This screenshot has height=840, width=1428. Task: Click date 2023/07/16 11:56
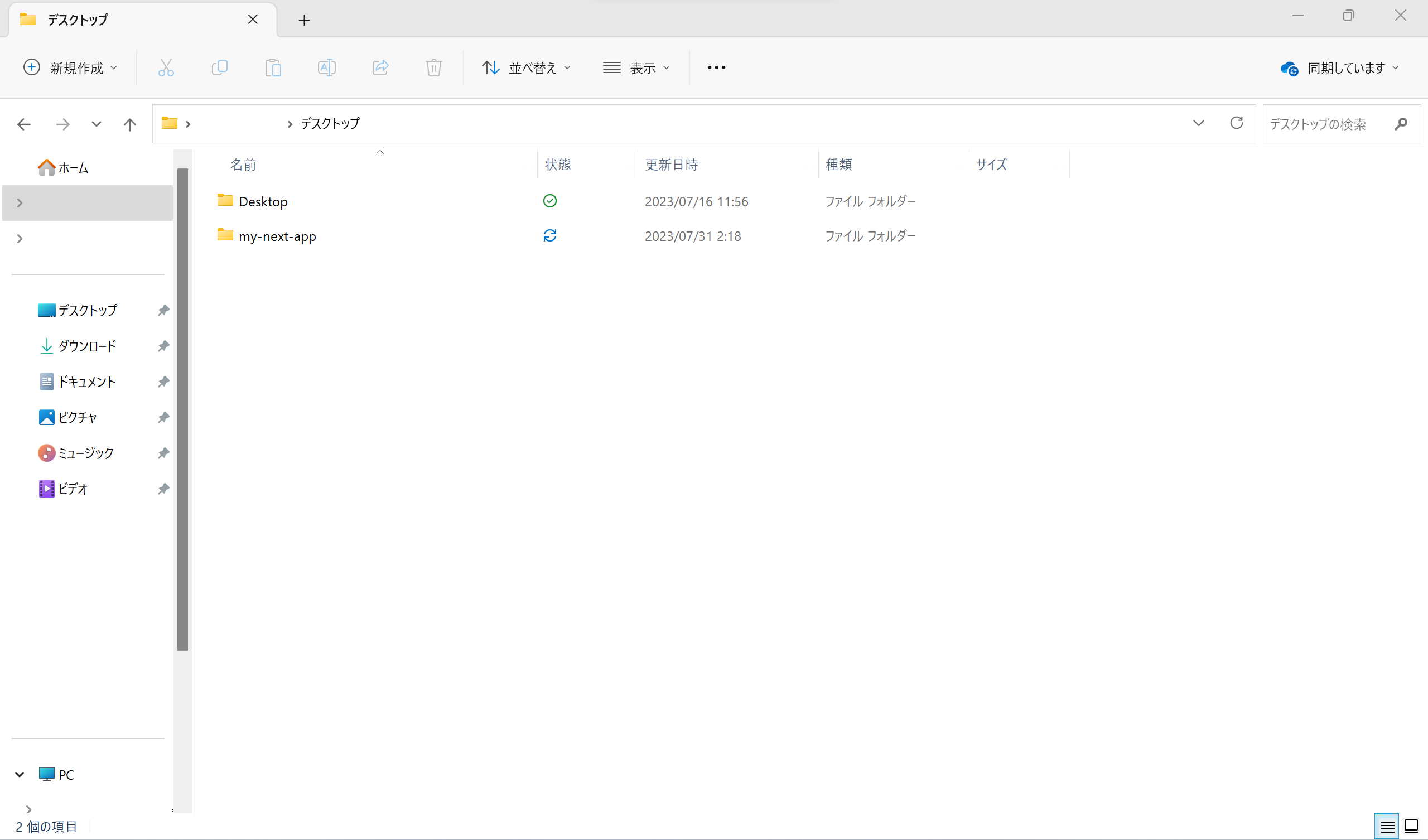coord(697,201)
